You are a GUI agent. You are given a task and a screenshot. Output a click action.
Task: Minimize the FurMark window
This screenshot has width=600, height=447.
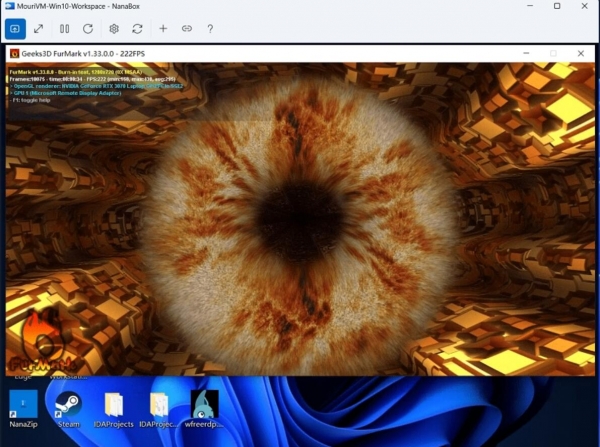coord(527,54)
